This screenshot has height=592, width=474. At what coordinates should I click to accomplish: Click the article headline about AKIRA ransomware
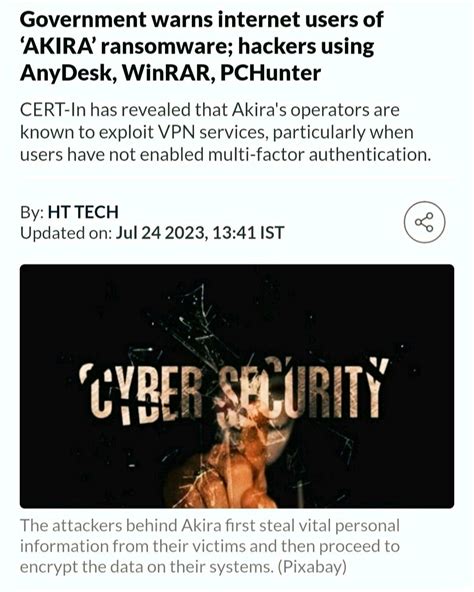[x=202, y=46]
